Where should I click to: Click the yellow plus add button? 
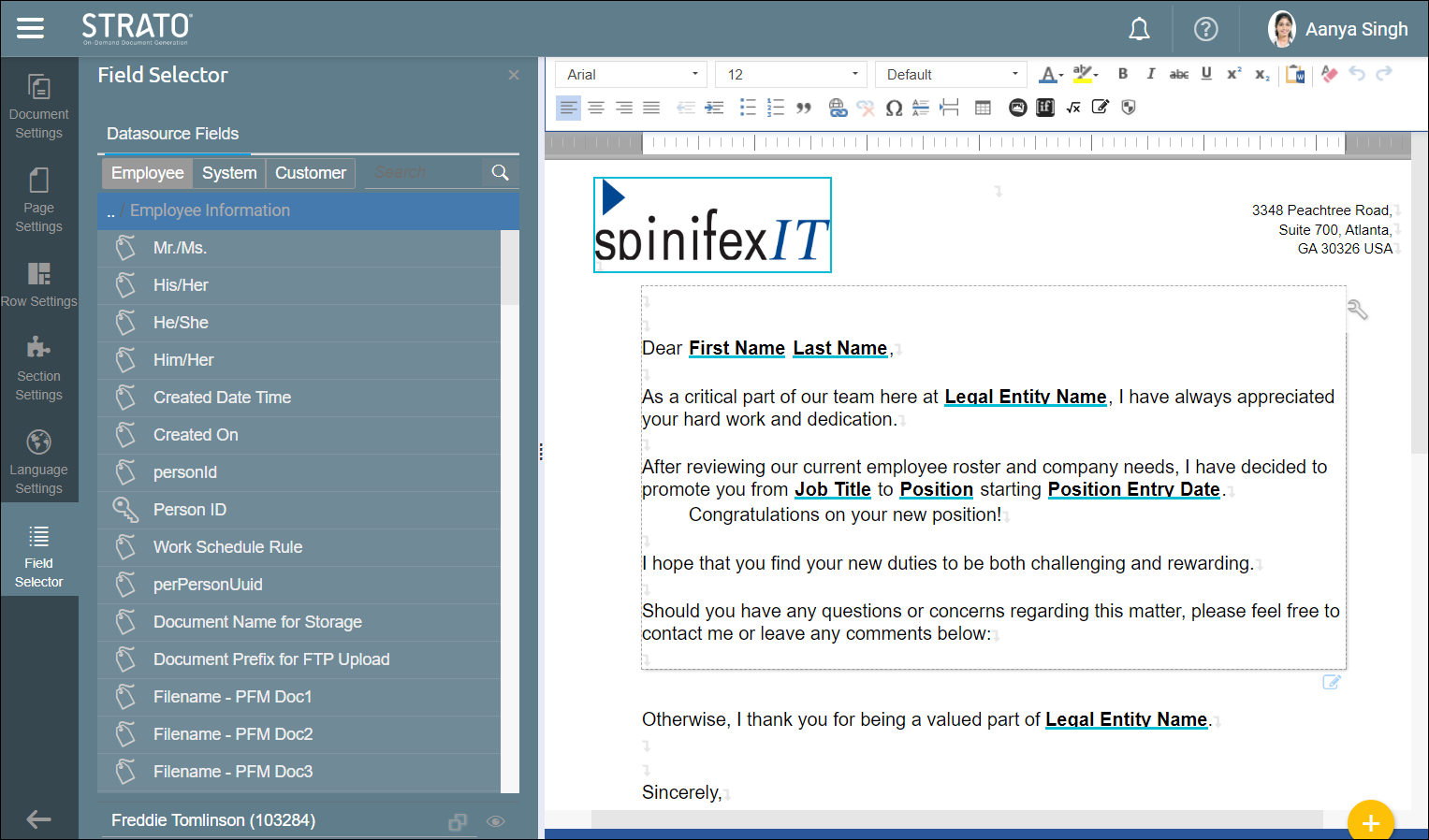(x=1370, y=822)
